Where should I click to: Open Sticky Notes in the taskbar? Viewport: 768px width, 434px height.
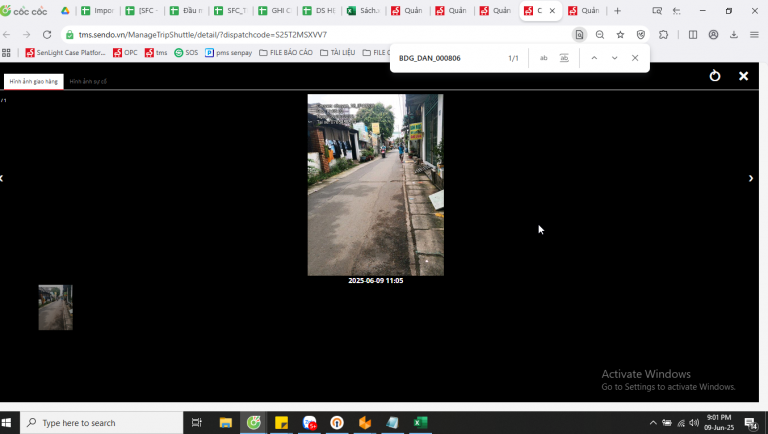tap(281, 423)
